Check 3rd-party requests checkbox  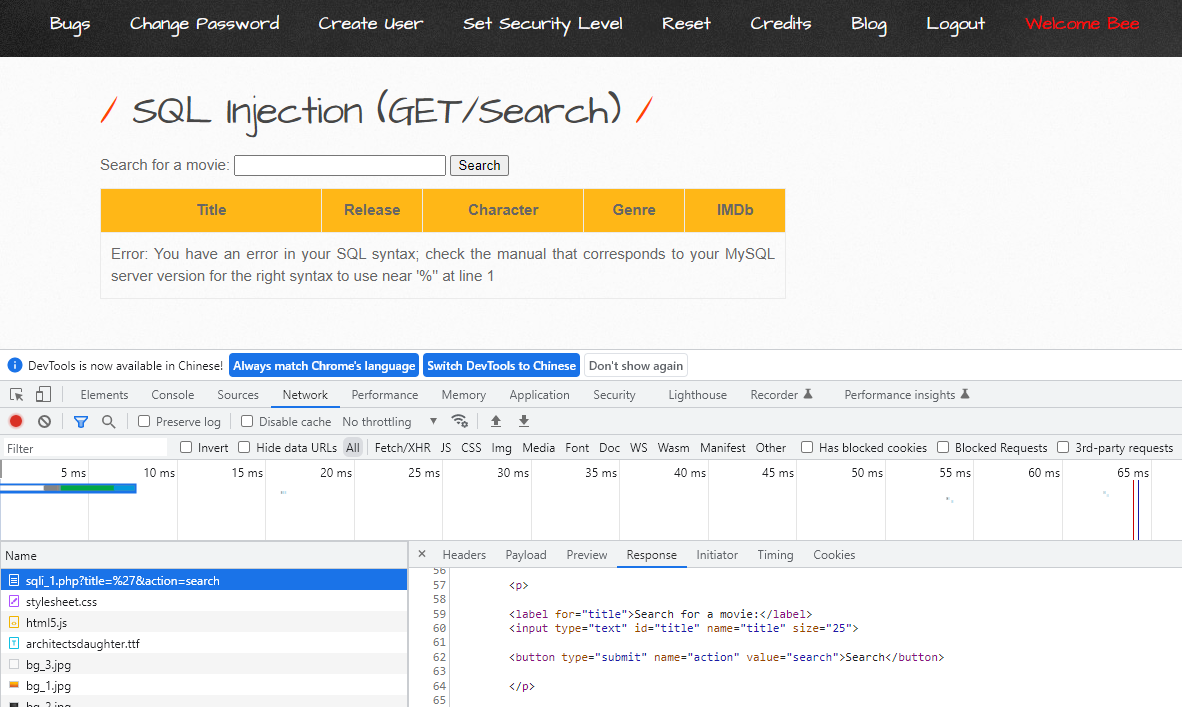point(1063,447)
